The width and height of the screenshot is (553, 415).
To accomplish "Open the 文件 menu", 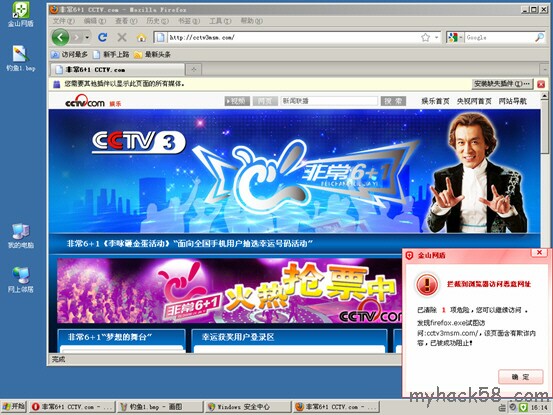I will (x=63, y=21).
